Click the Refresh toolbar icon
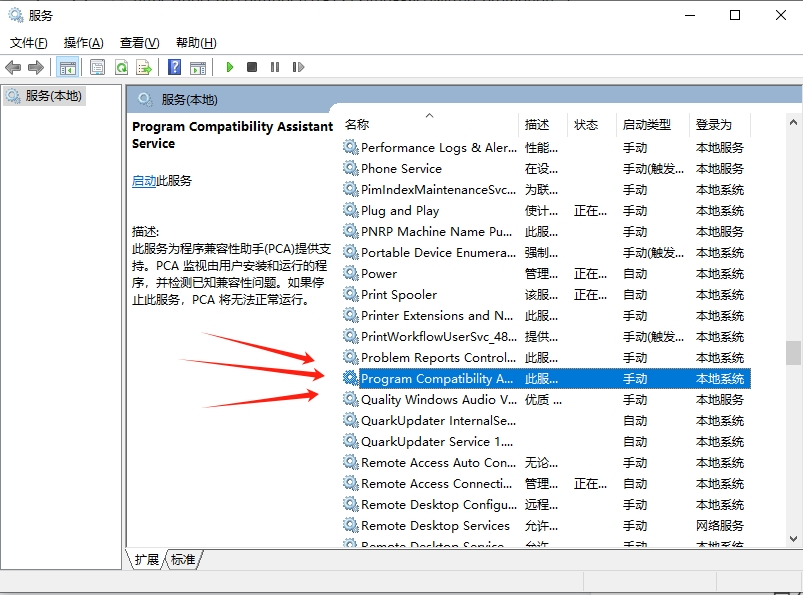The image size is (803, 595). pyautogui.click(x=121, y=67)
